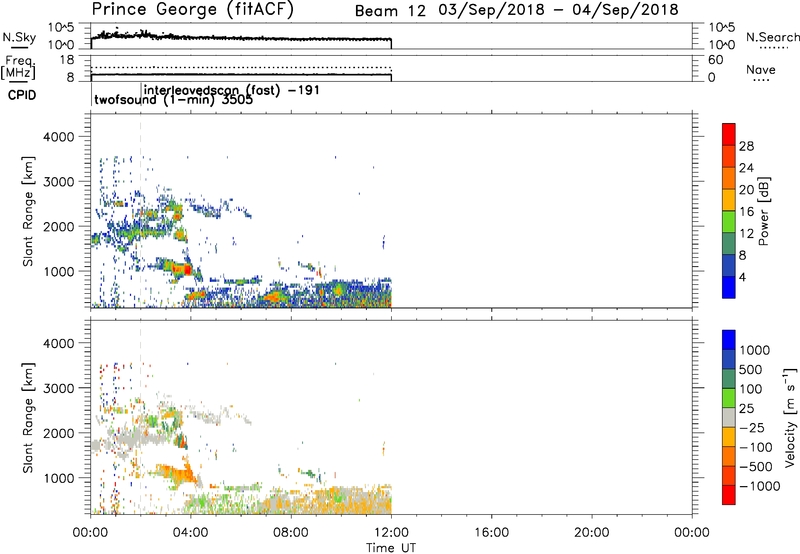Click the dotted Nave line in frequency panel

pos(241,67)
